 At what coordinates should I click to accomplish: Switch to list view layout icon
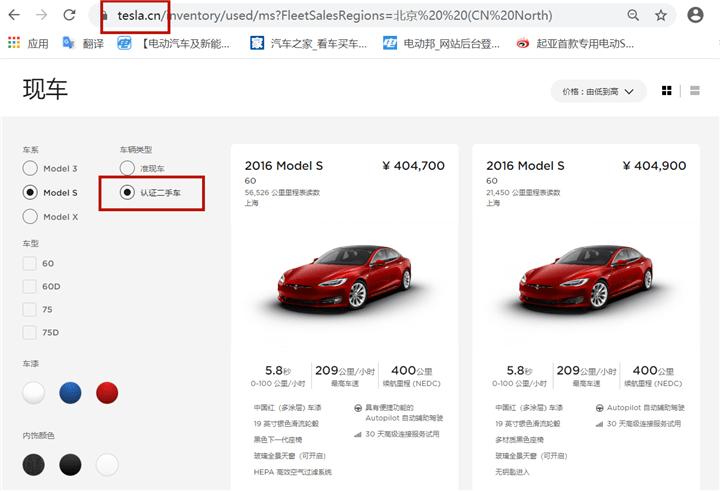coord(695,91)
